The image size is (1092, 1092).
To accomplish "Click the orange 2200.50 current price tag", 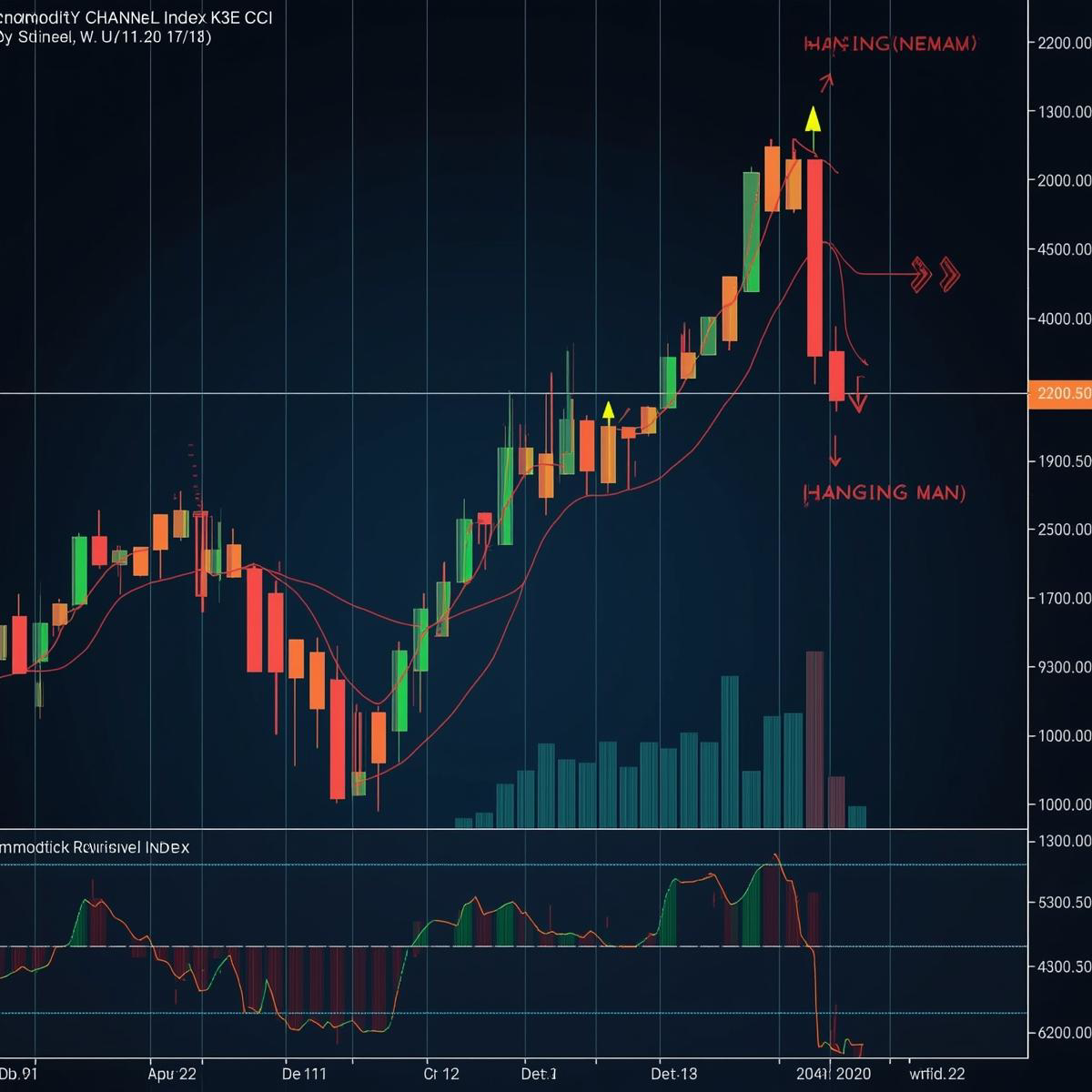I will pyautogui.click(x=1059, y=393).
